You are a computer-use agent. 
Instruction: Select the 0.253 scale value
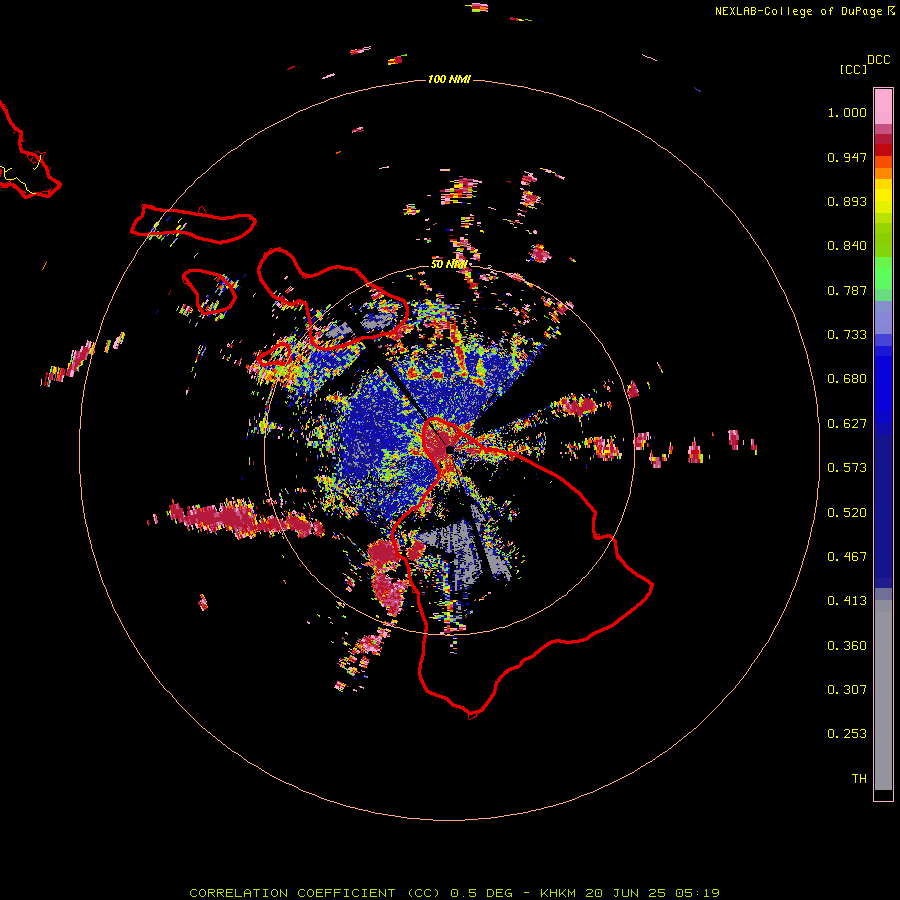tap(847, 734)
